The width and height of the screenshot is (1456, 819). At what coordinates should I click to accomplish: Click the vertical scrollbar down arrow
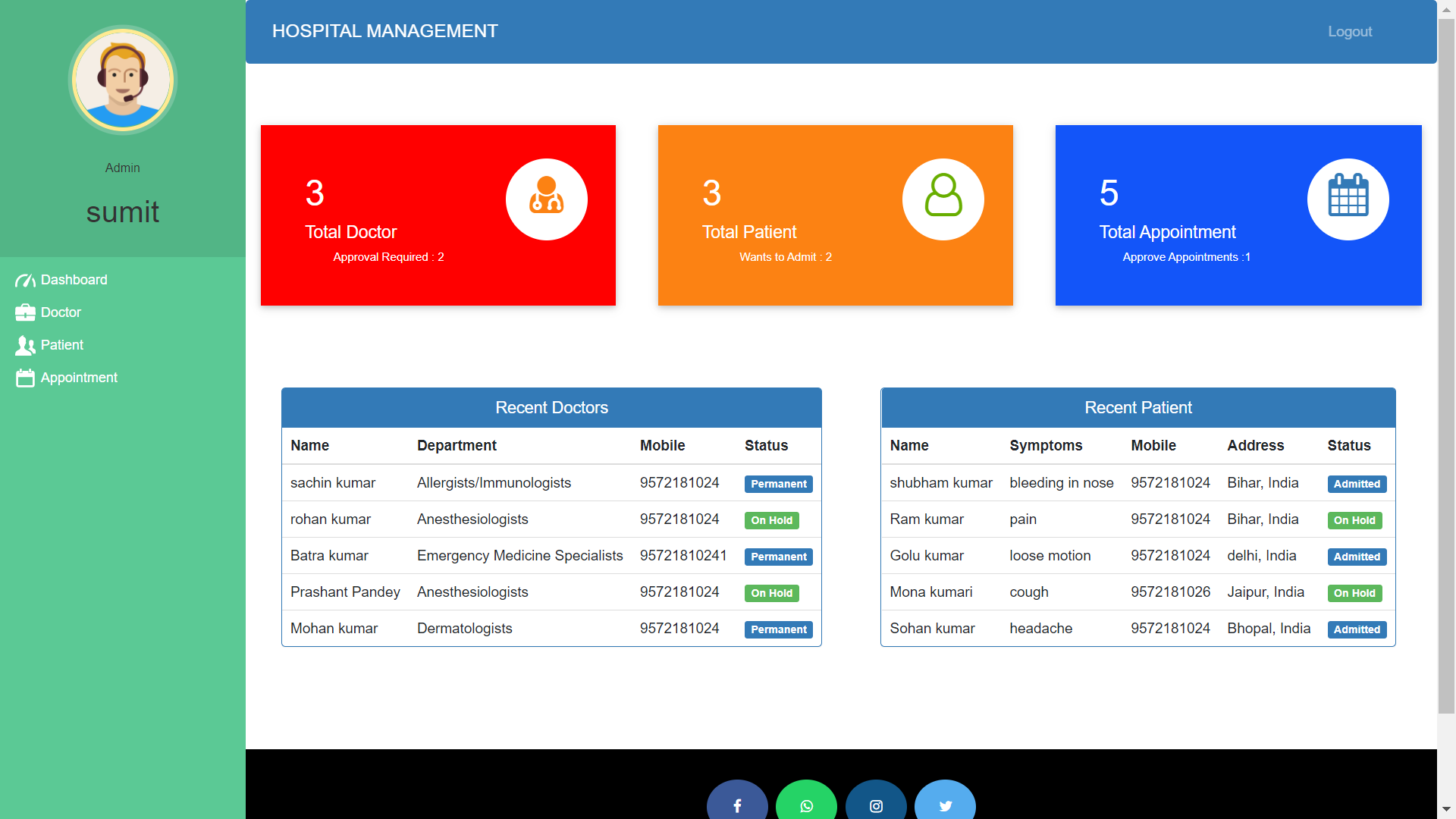click(1446, 809)
